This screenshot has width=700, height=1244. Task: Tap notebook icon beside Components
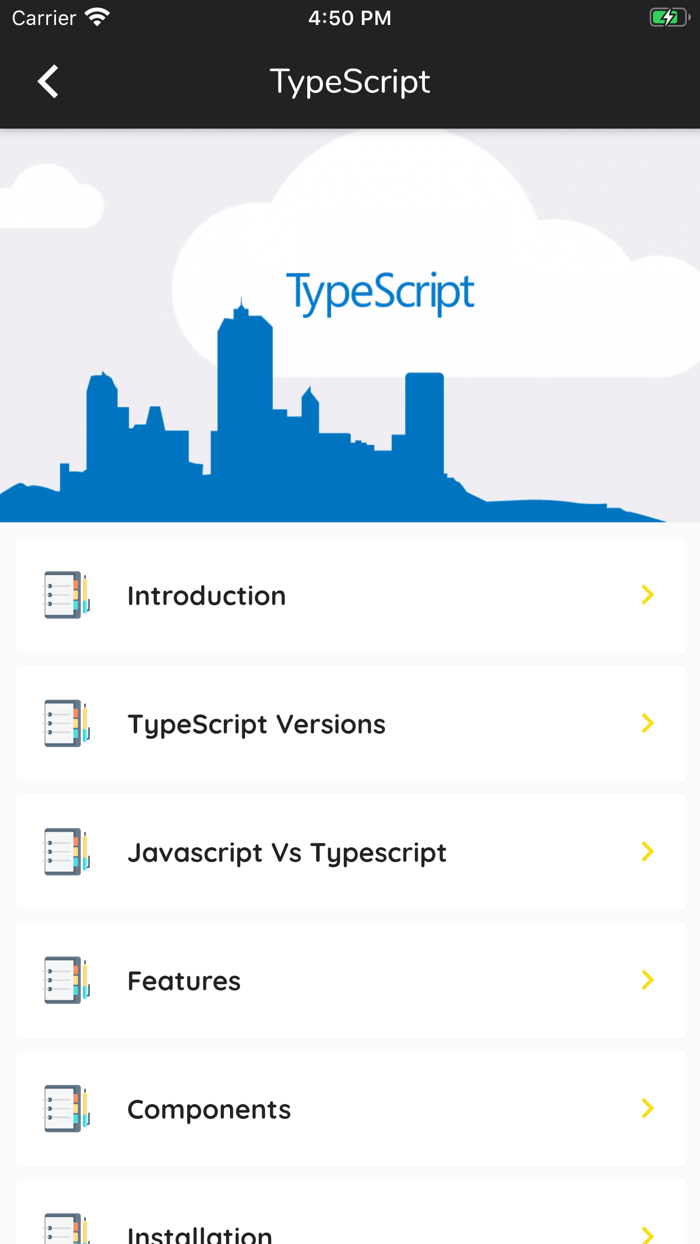67,1108
